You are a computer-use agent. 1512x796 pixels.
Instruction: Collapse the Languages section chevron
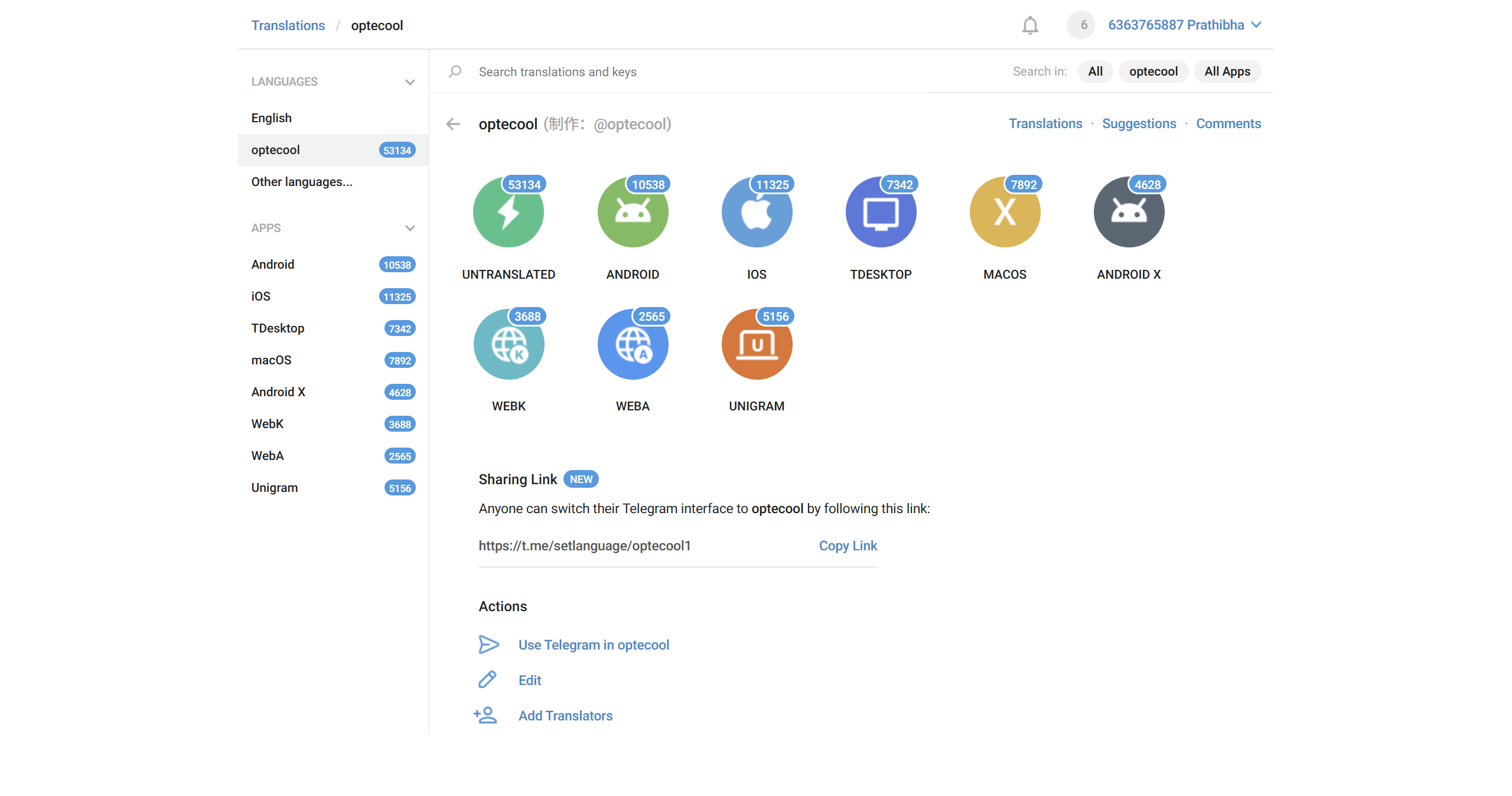[x=410, y=82]
